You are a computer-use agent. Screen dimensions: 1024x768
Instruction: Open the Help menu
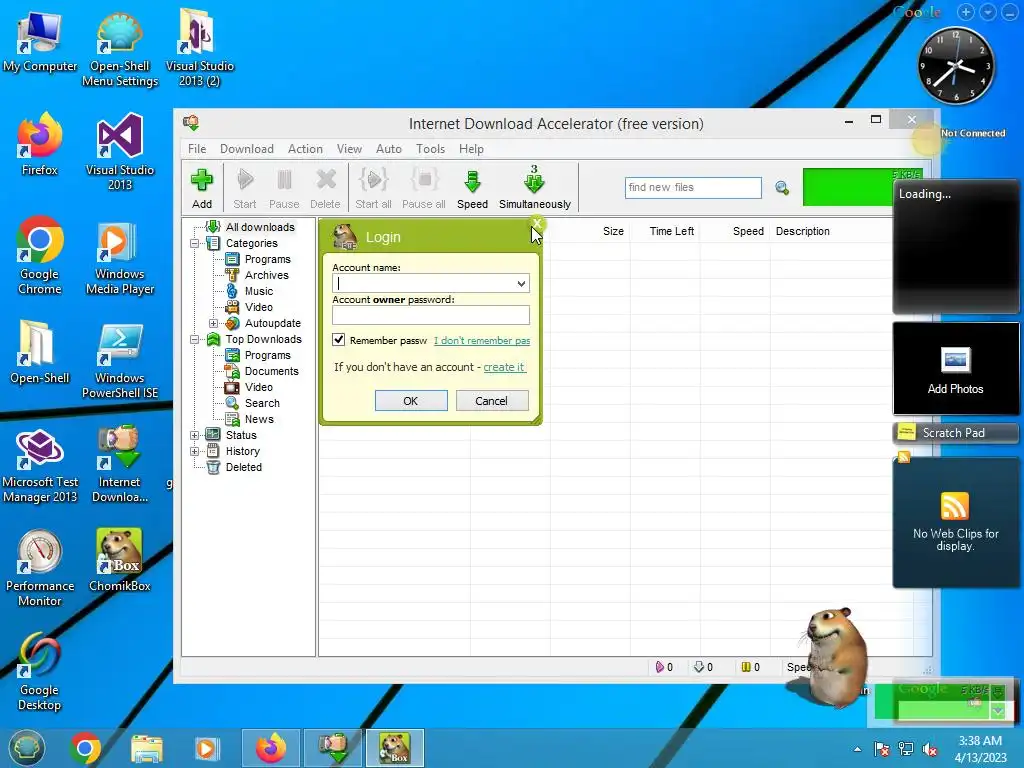pyautogui.click(x=471, y=149)
